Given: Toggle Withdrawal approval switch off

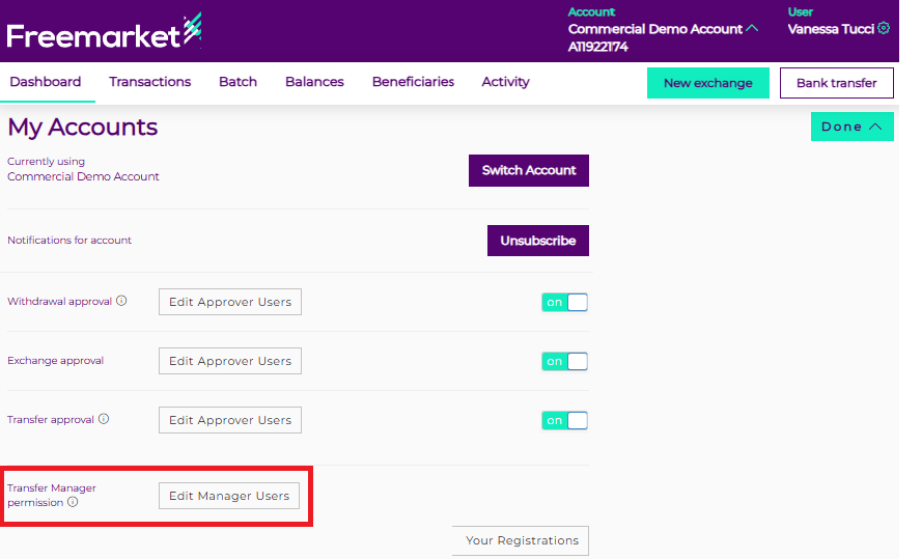Looking at the screenshot, I should click(565, 302).
